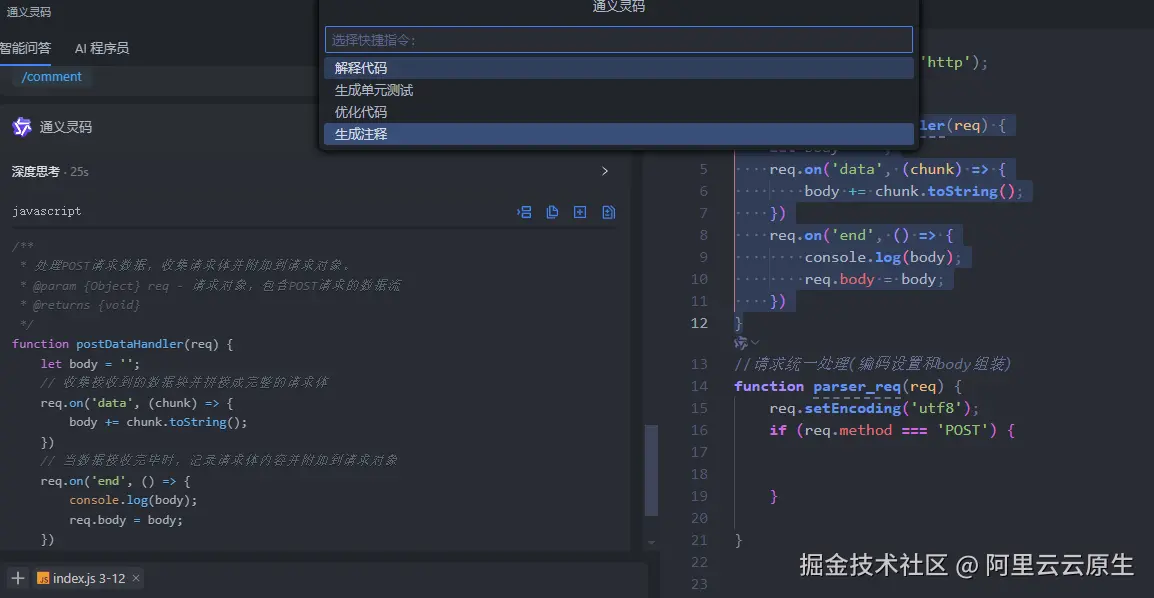Screen dimensions: 1154x598
Task: Select 优化代码 quick command
Action: 618,112
